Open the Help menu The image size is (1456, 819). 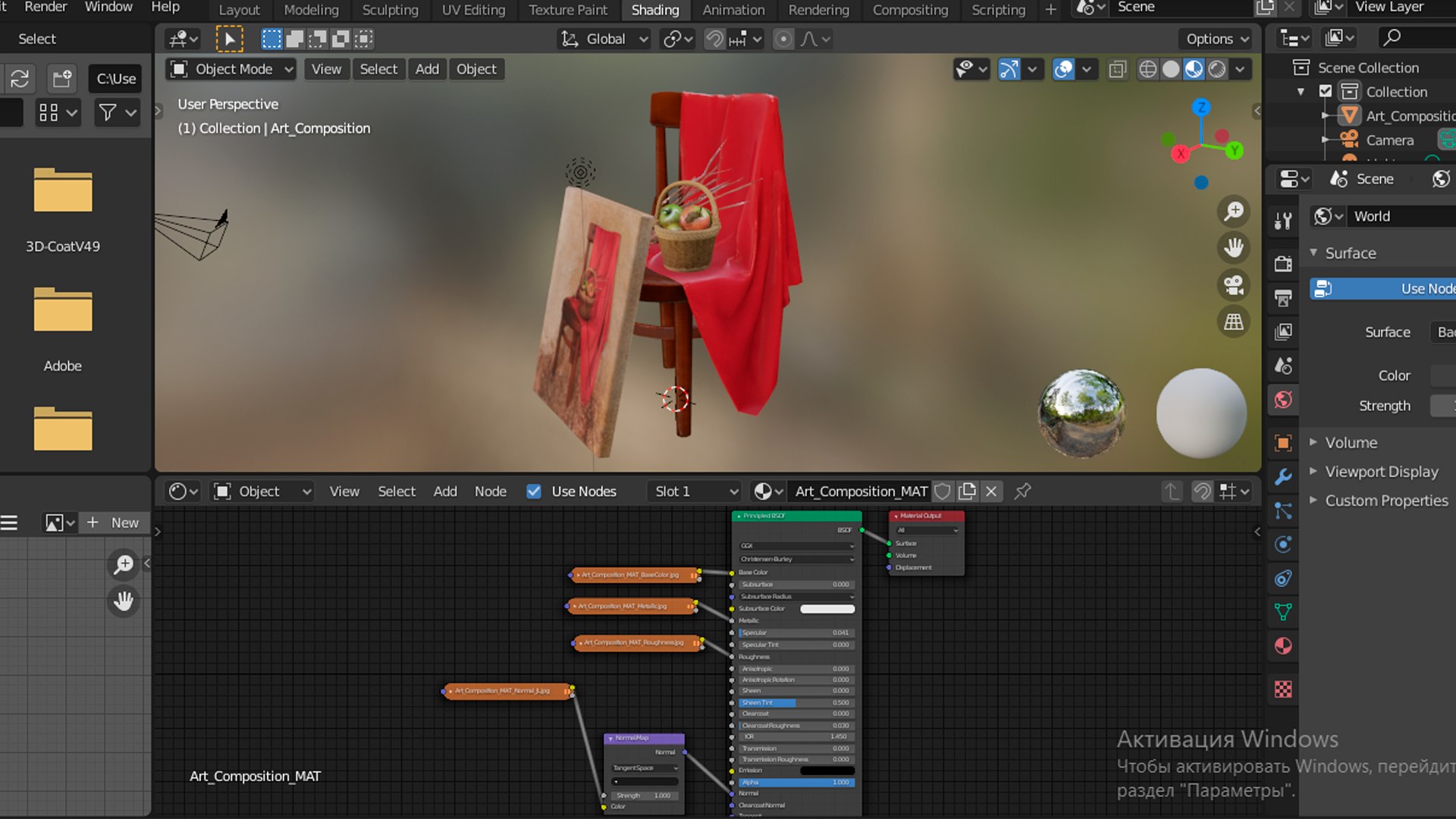pyautogui.click(x=165, y=7)
